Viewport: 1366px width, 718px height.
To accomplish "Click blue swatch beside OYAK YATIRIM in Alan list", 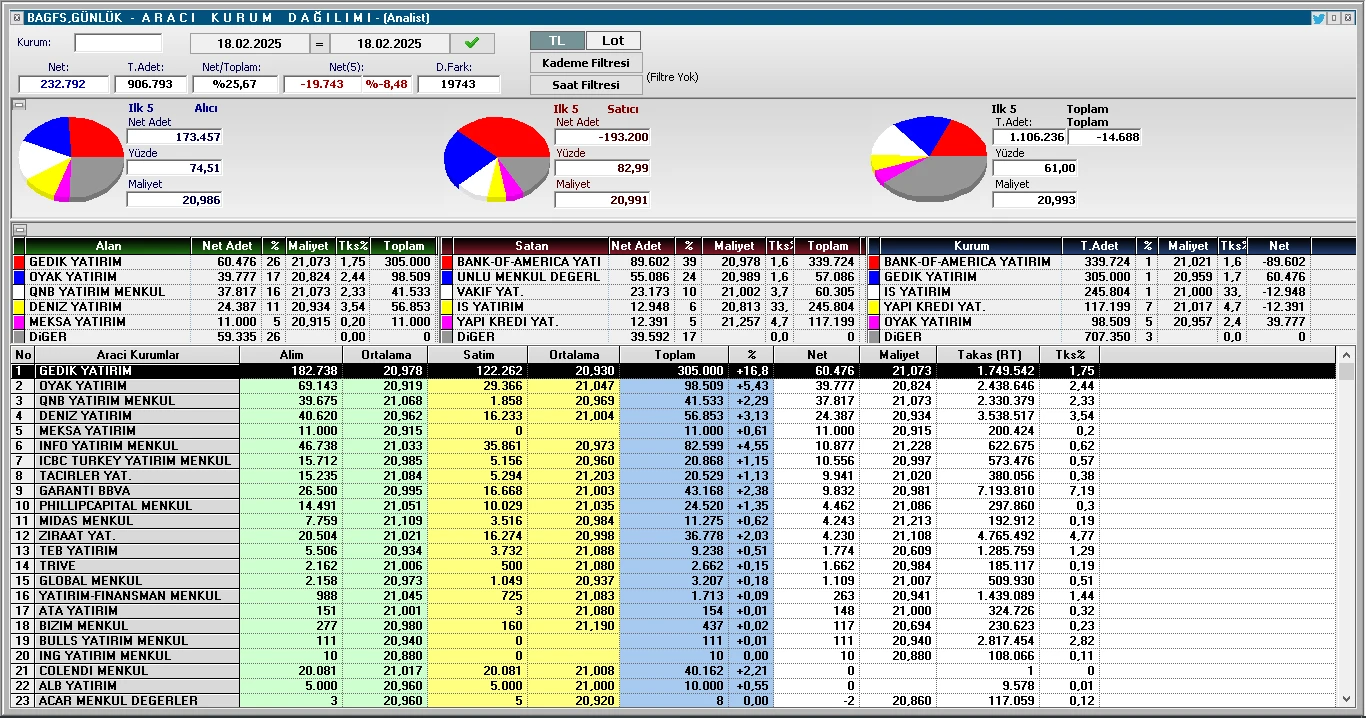I will pos(19,277).
